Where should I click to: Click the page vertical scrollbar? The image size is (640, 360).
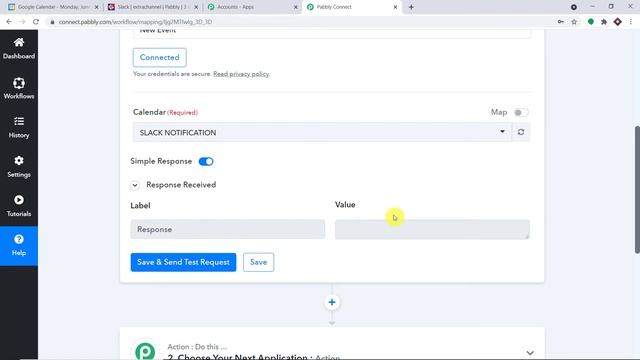(637, 190)
